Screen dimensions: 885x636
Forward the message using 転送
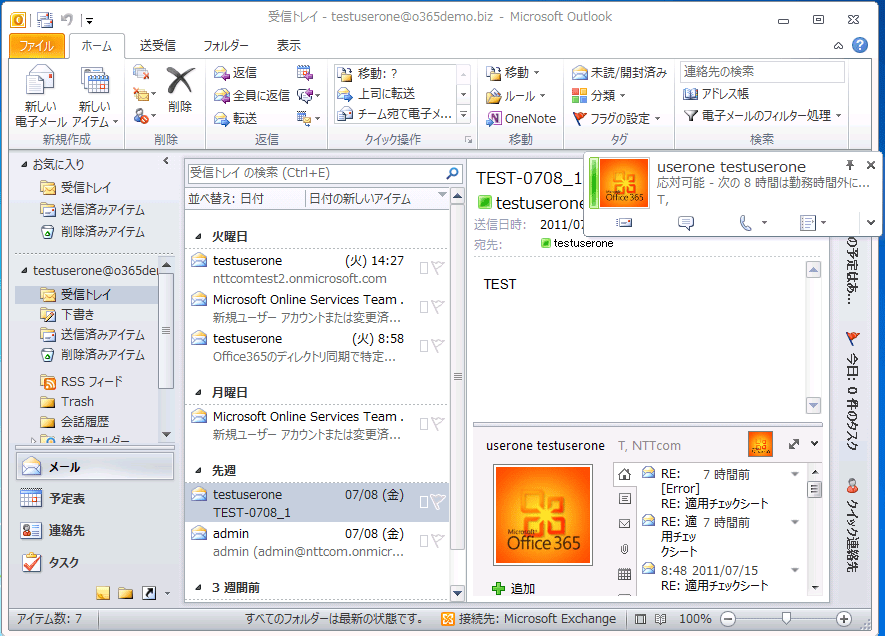[235, 119]
